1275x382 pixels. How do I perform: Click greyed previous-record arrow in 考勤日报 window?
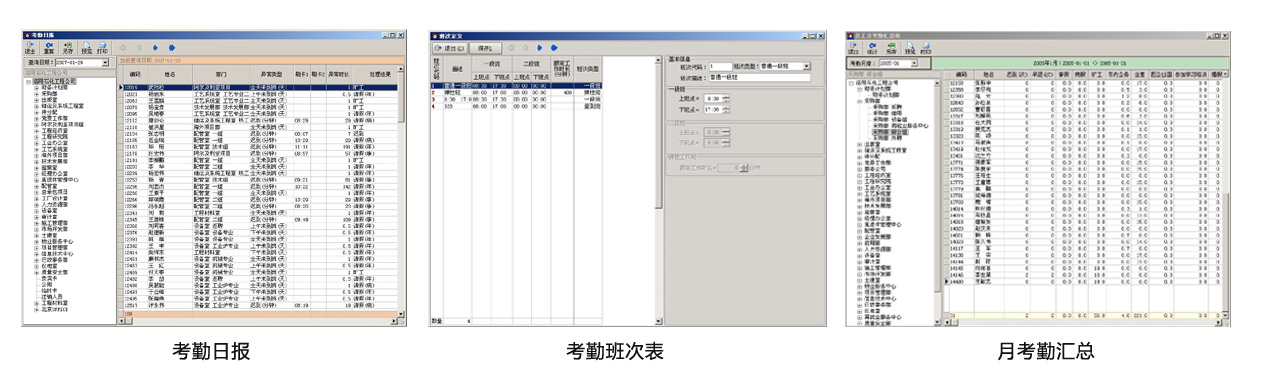pyautogui.click(x=139, y=48)
